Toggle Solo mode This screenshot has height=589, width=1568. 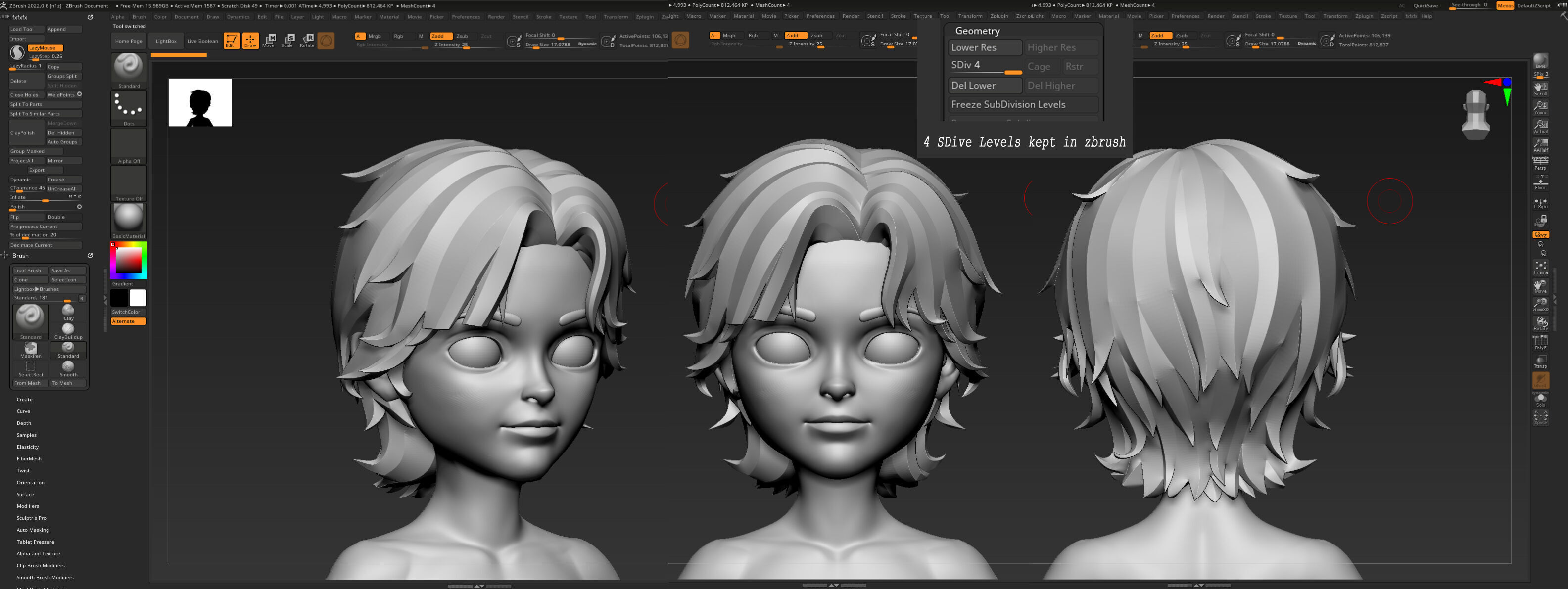(x=1541, y=399)
